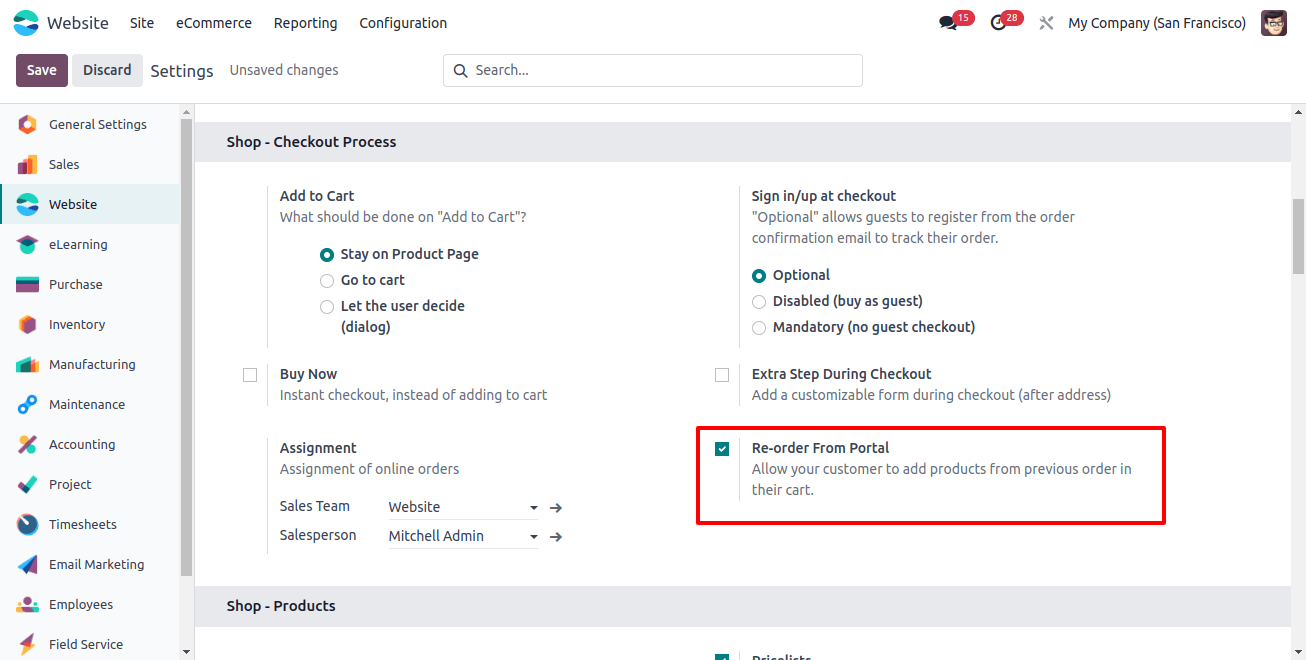
Task: Select Optional sign-in radio option
Action: pos(759,276)
